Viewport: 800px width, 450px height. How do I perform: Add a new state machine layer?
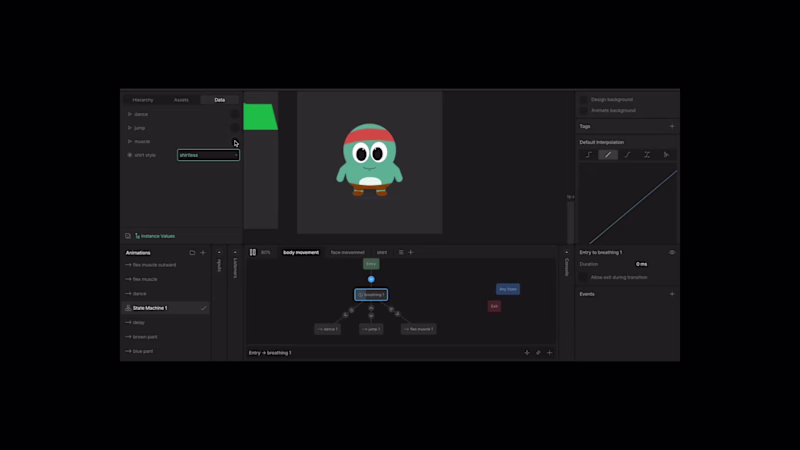coord(411,252)
